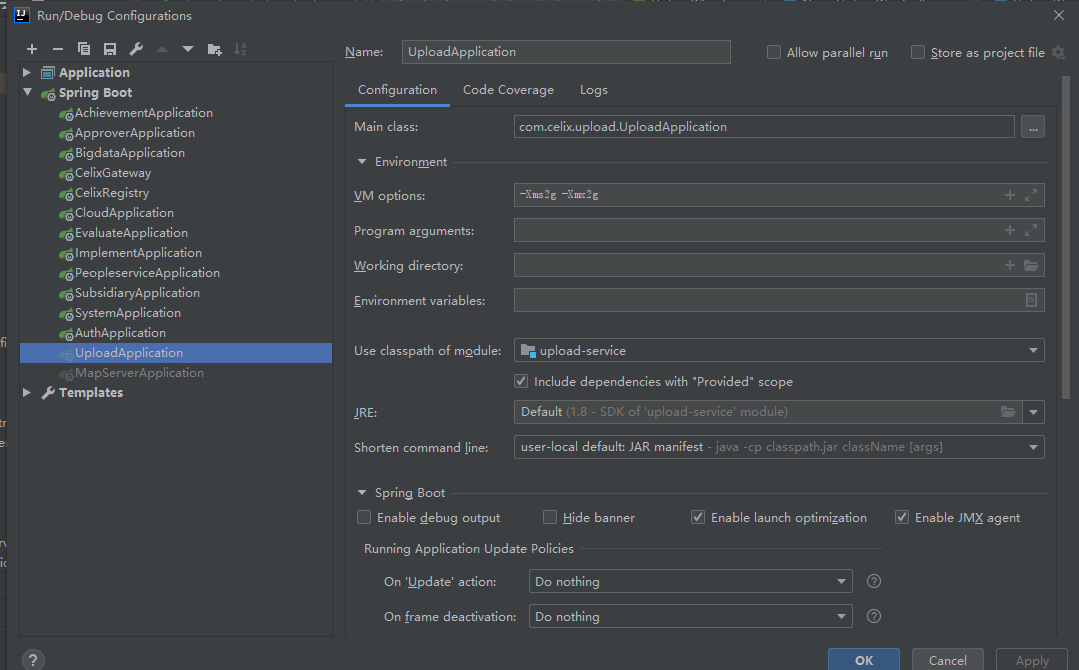1079x670 pixels.
Task: Select CelixRegistry configuration
Action: pyautogui.click(x=112, y=193)
